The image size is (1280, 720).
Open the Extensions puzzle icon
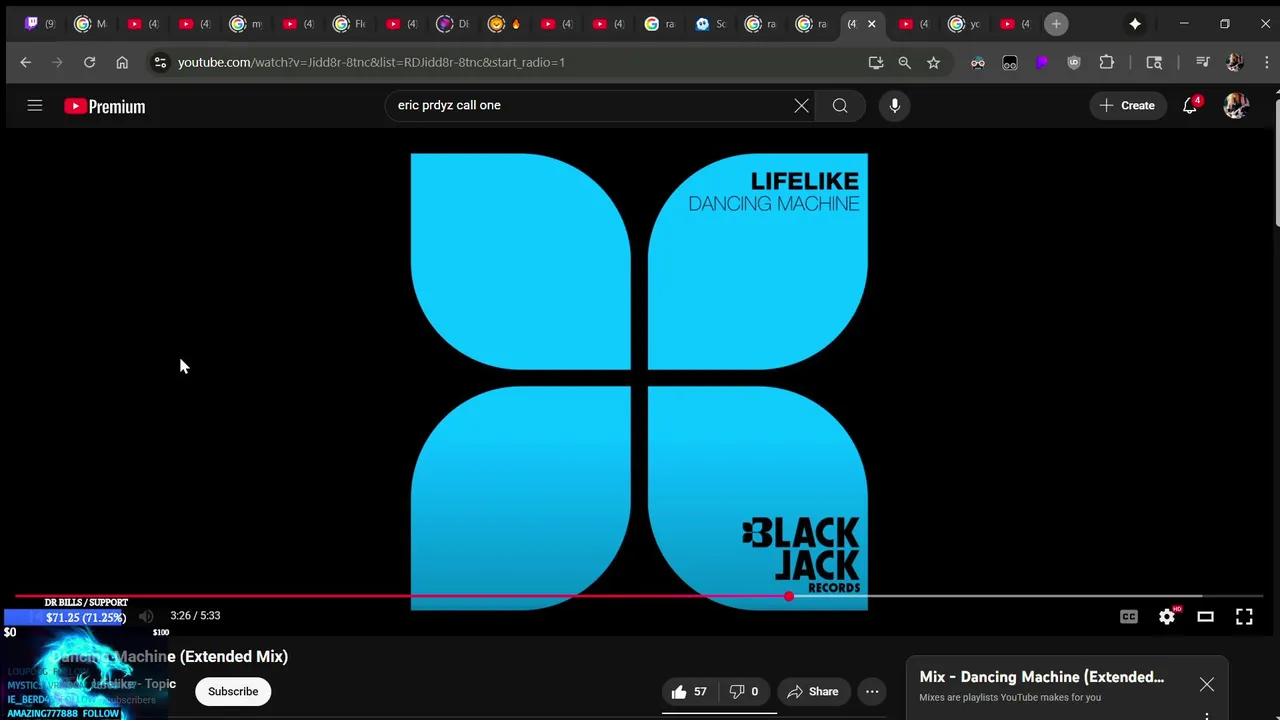pos(1106,62)
